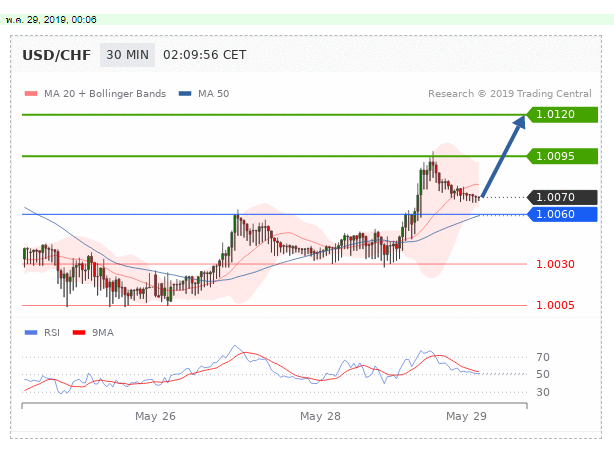The image size is (614, 451).
Task: Click the Research © 2019 Trading Central credit
Action: 509,94
